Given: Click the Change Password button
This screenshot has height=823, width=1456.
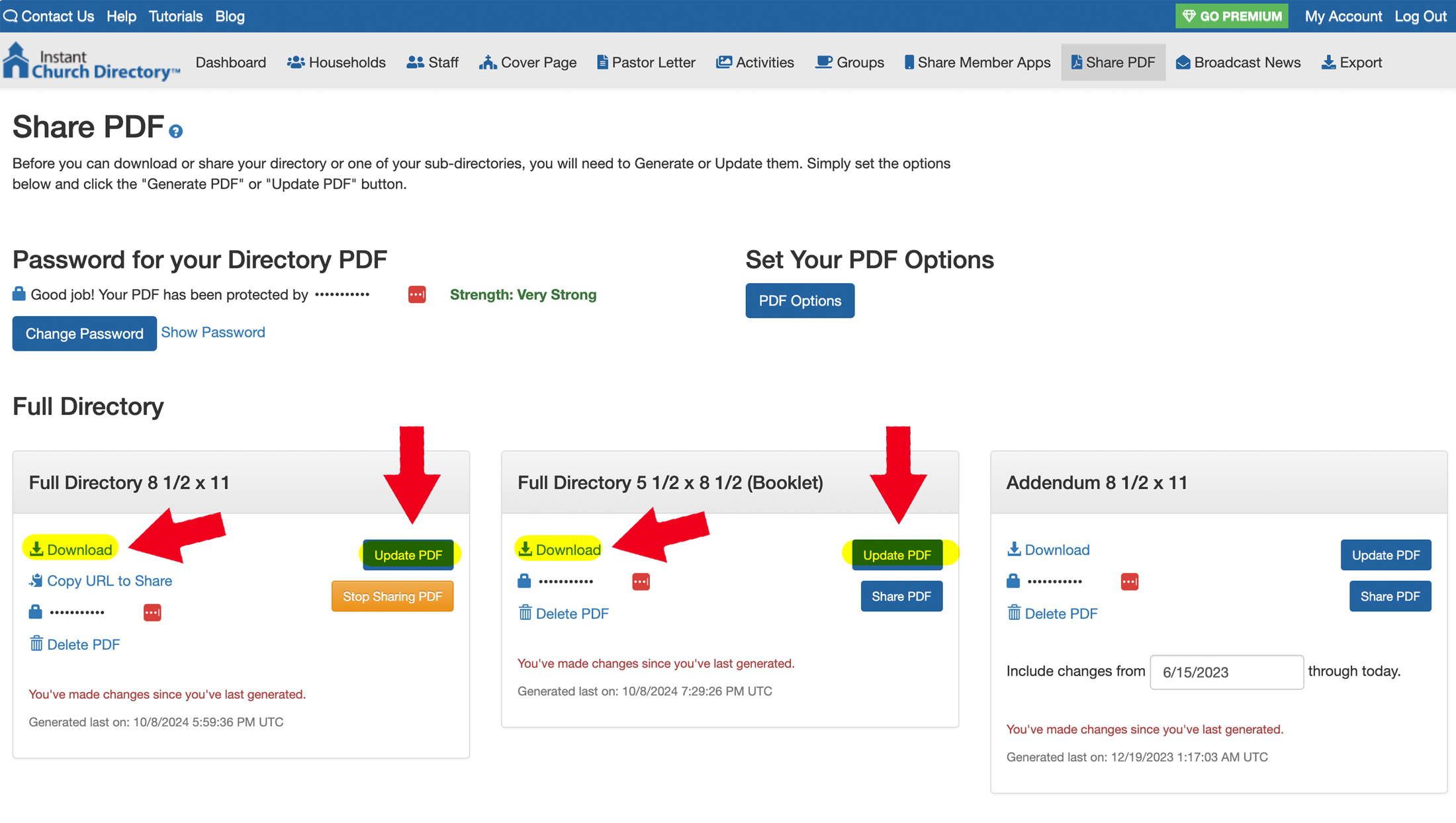Looking at the screenshot, I should click(x=85, y=333).
